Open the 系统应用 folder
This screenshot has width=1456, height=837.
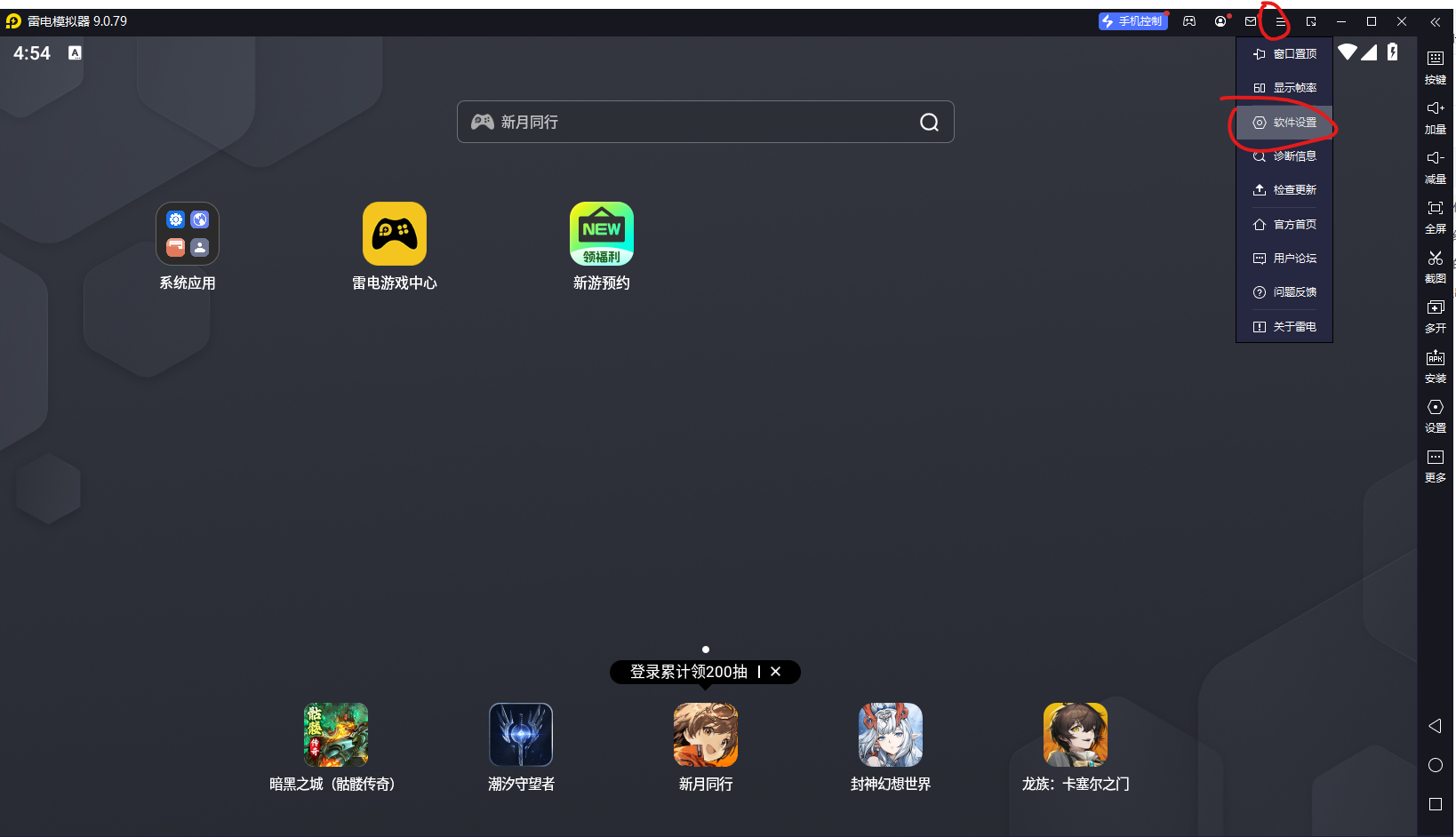coord(188,235)
